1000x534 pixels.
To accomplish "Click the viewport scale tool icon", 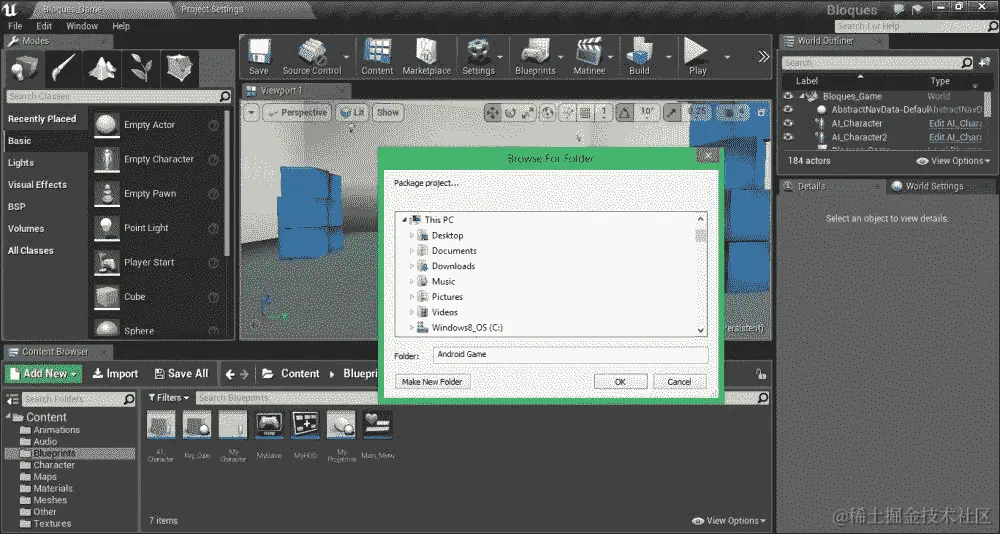I will coord(528,113).
